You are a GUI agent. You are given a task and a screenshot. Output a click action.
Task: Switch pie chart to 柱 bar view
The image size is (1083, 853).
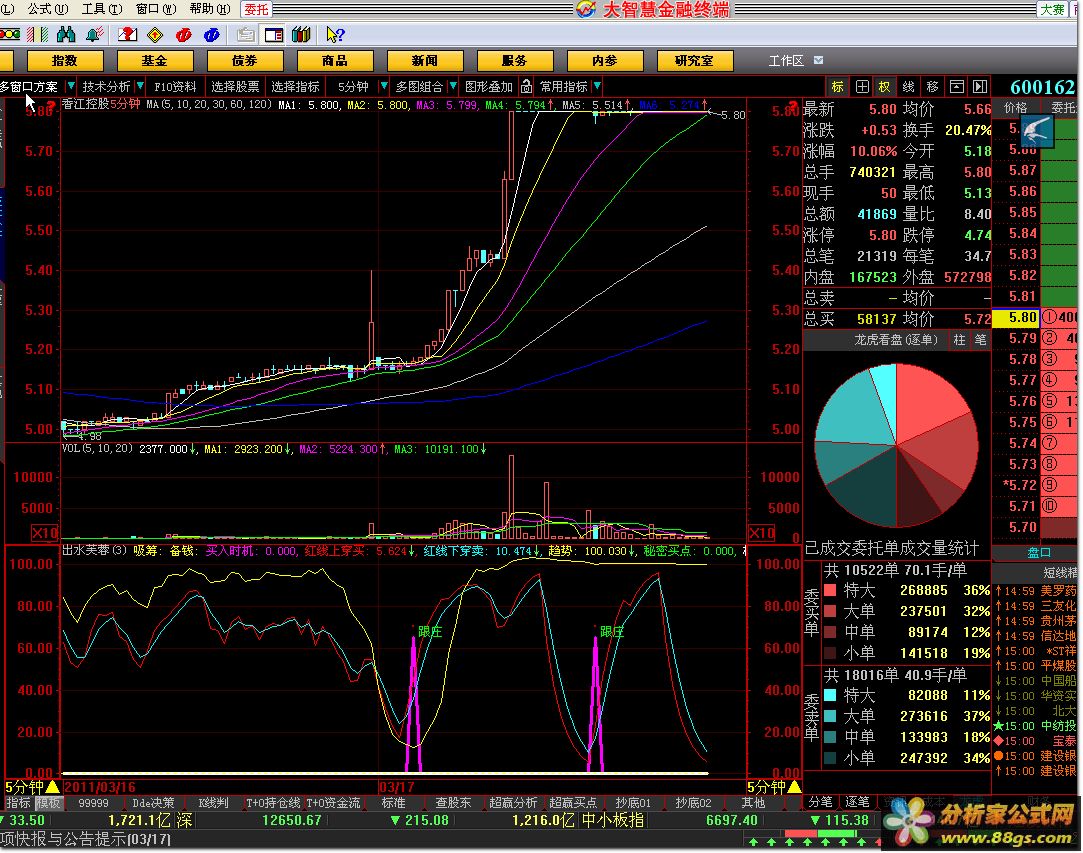click(959, 340)
